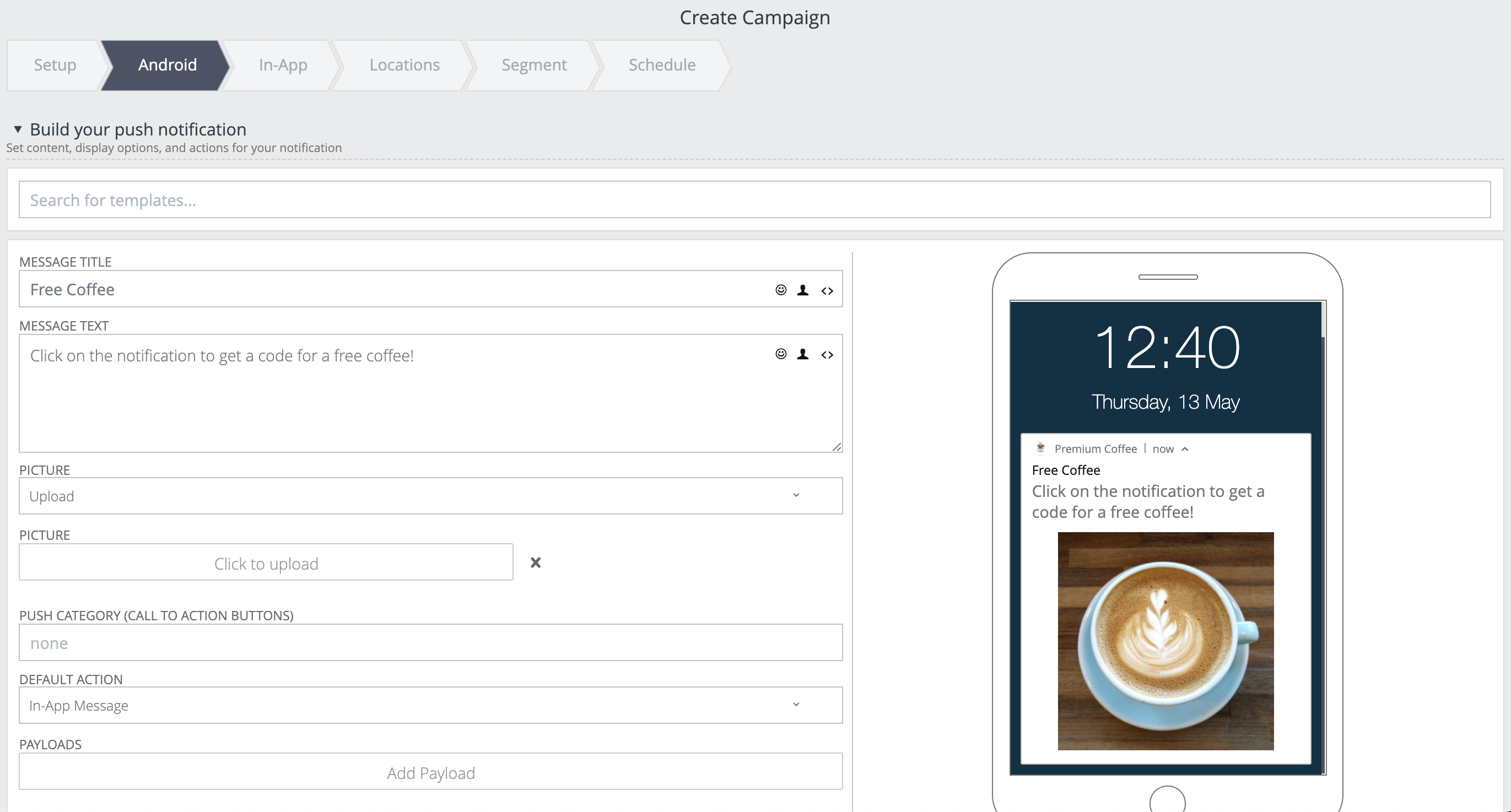The width and height of the screenshot is (1511, 812).
Task: Focus the Search for templates field
Action: point(754,200)
